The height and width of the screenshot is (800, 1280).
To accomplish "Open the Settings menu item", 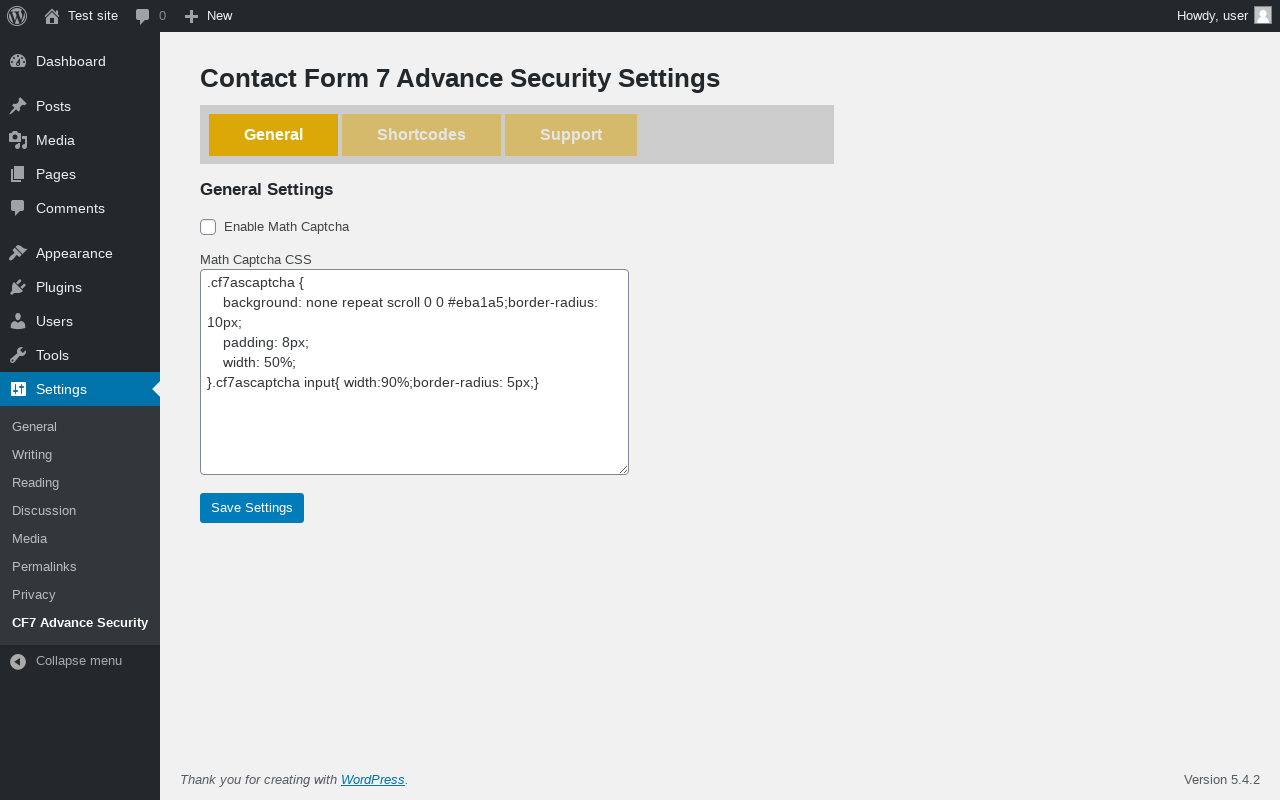I will coord(80,389).
